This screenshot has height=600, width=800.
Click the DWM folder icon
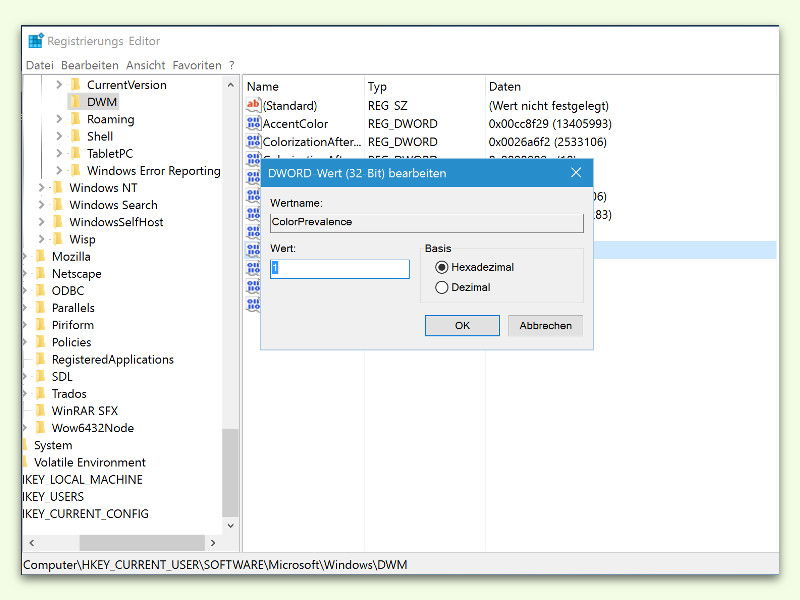76,102
